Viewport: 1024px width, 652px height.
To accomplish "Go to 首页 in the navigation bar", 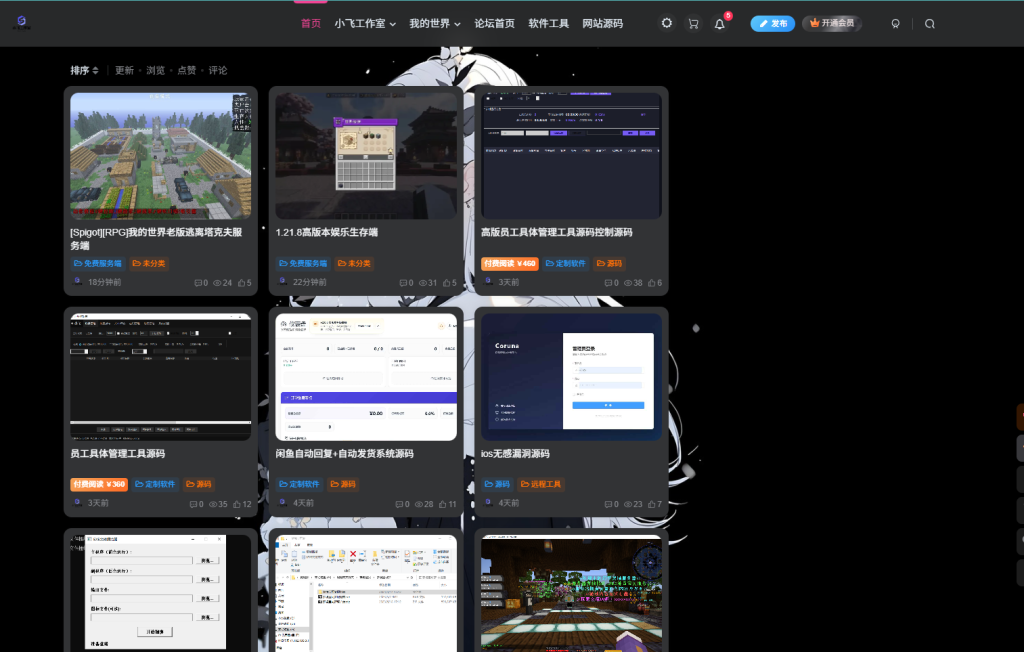I will click(x=311, y=24).
